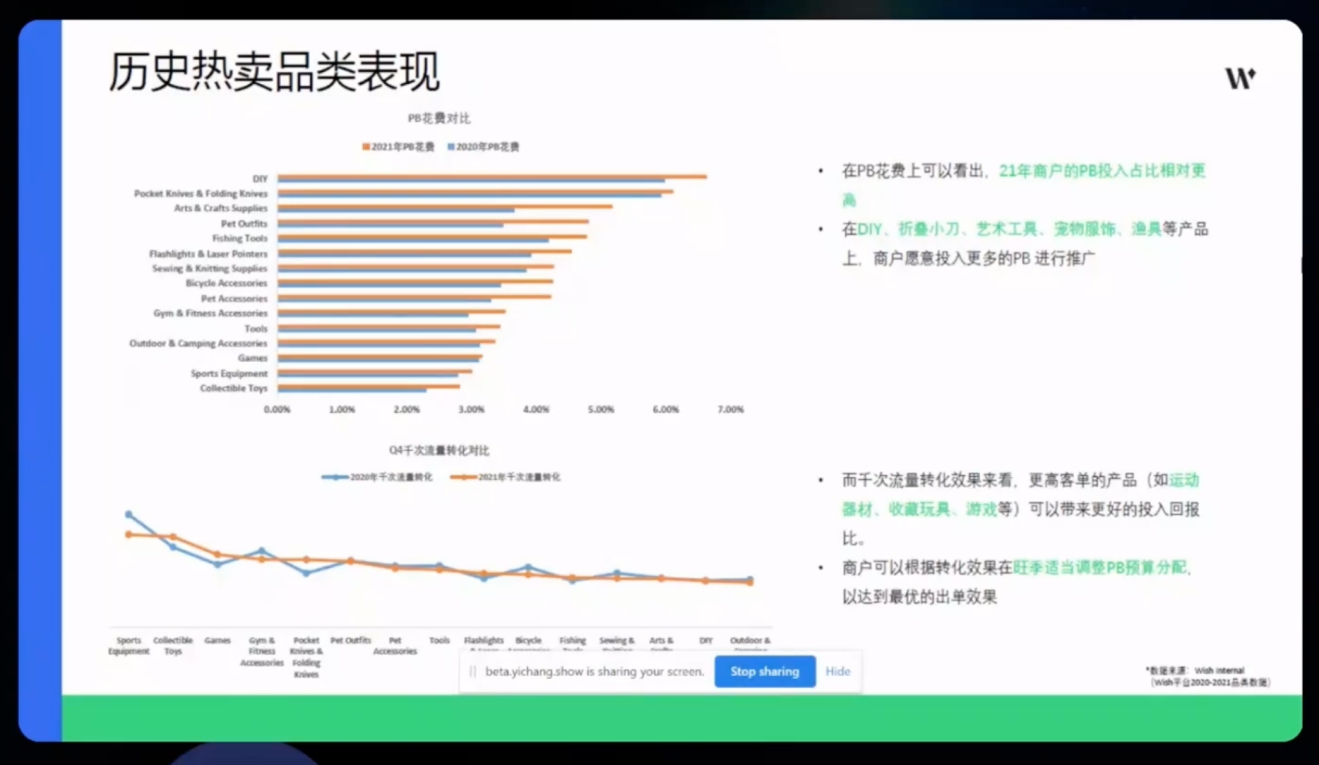Click the Q4千次流量转化对比 chart title
The height and width of the screenshot is (765, 1319).
pos(439,451)
